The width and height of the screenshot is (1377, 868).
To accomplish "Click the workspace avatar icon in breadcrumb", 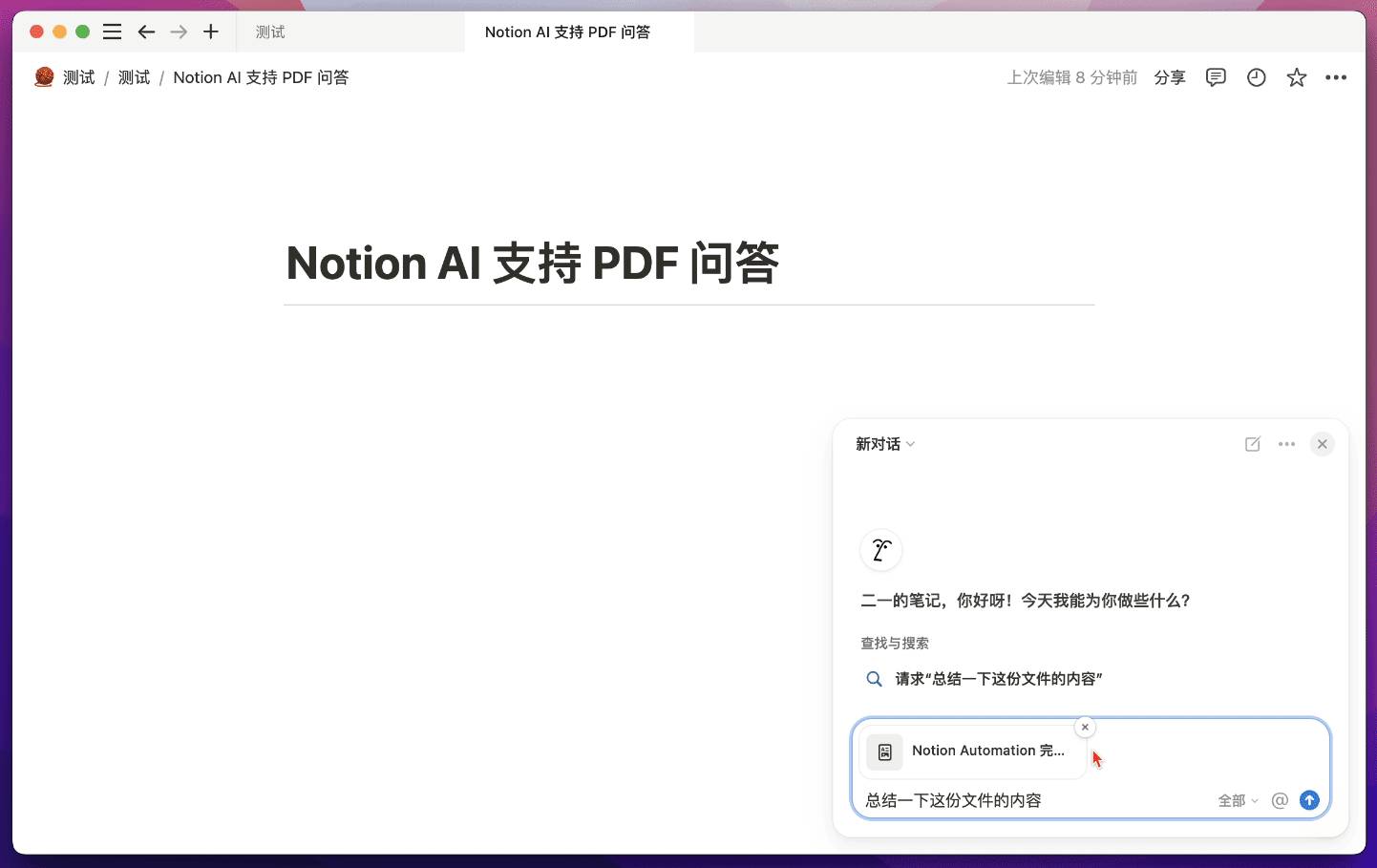I will point(44,77).
